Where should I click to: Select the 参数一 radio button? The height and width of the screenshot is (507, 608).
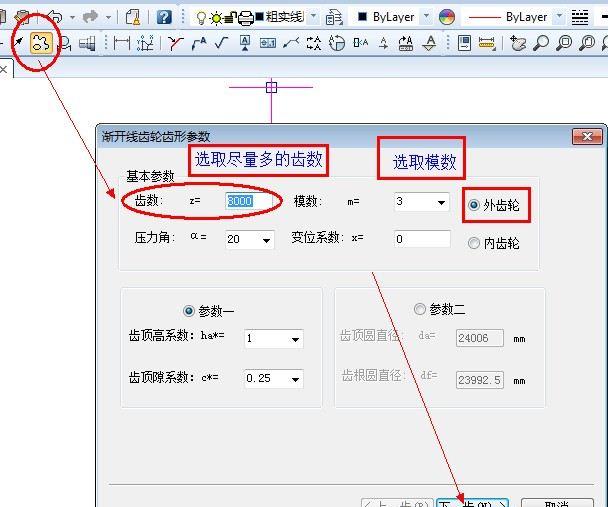tap(189, 311)
